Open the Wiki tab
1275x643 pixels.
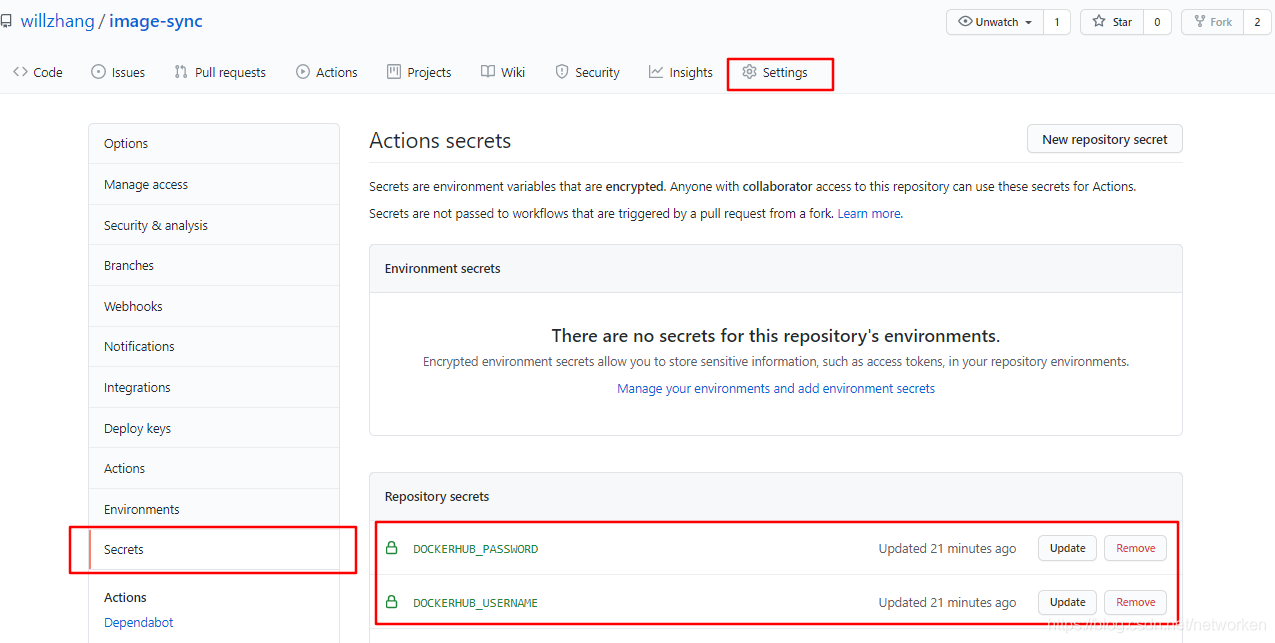[x=503, y=72]
